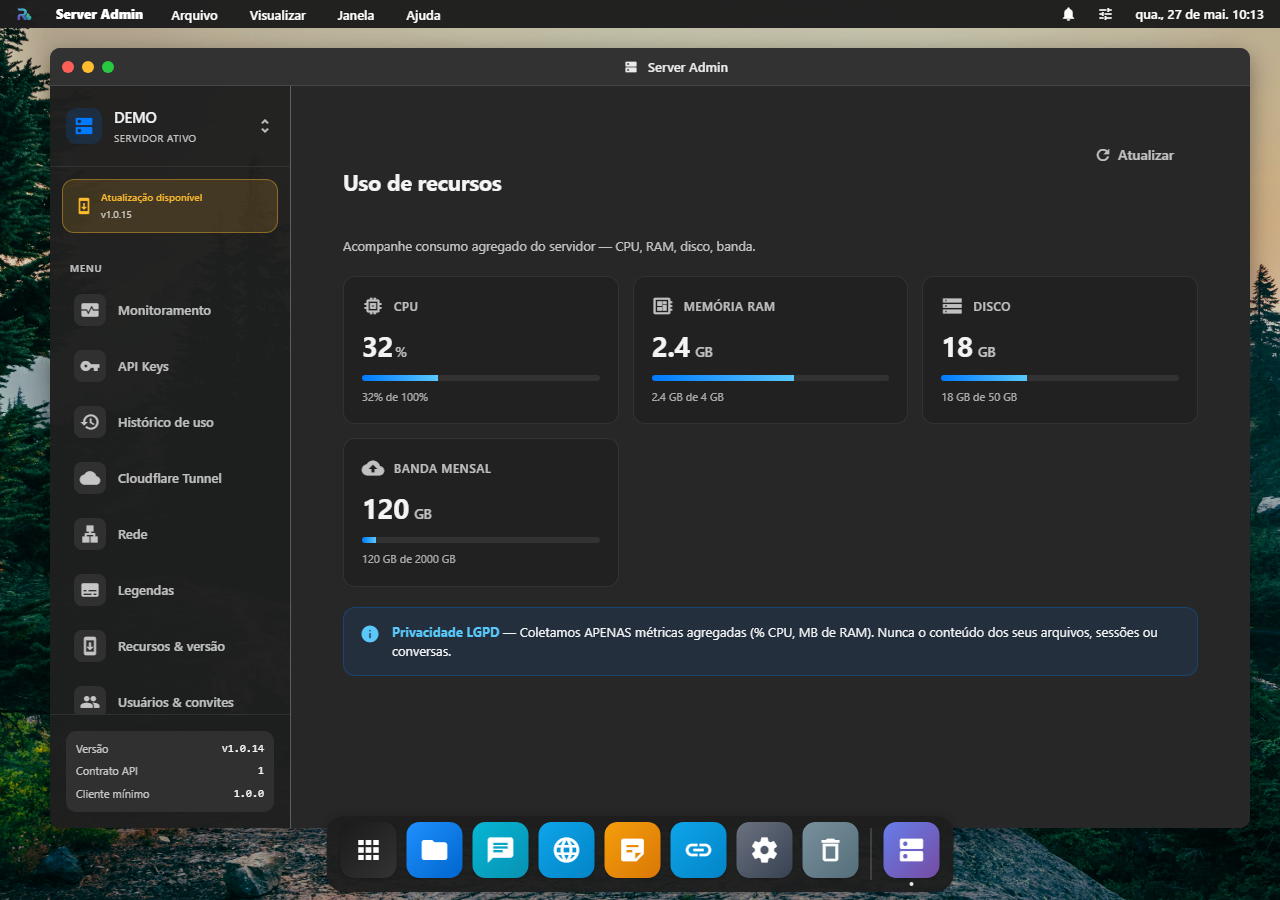Click the Atualizar refresh button
The image size is (1280, 900).
click(x=1135, y=155)
